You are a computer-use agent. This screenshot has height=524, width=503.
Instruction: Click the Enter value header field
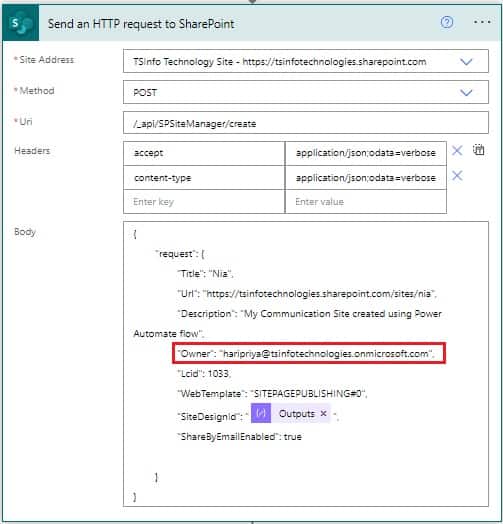point(366,202)
